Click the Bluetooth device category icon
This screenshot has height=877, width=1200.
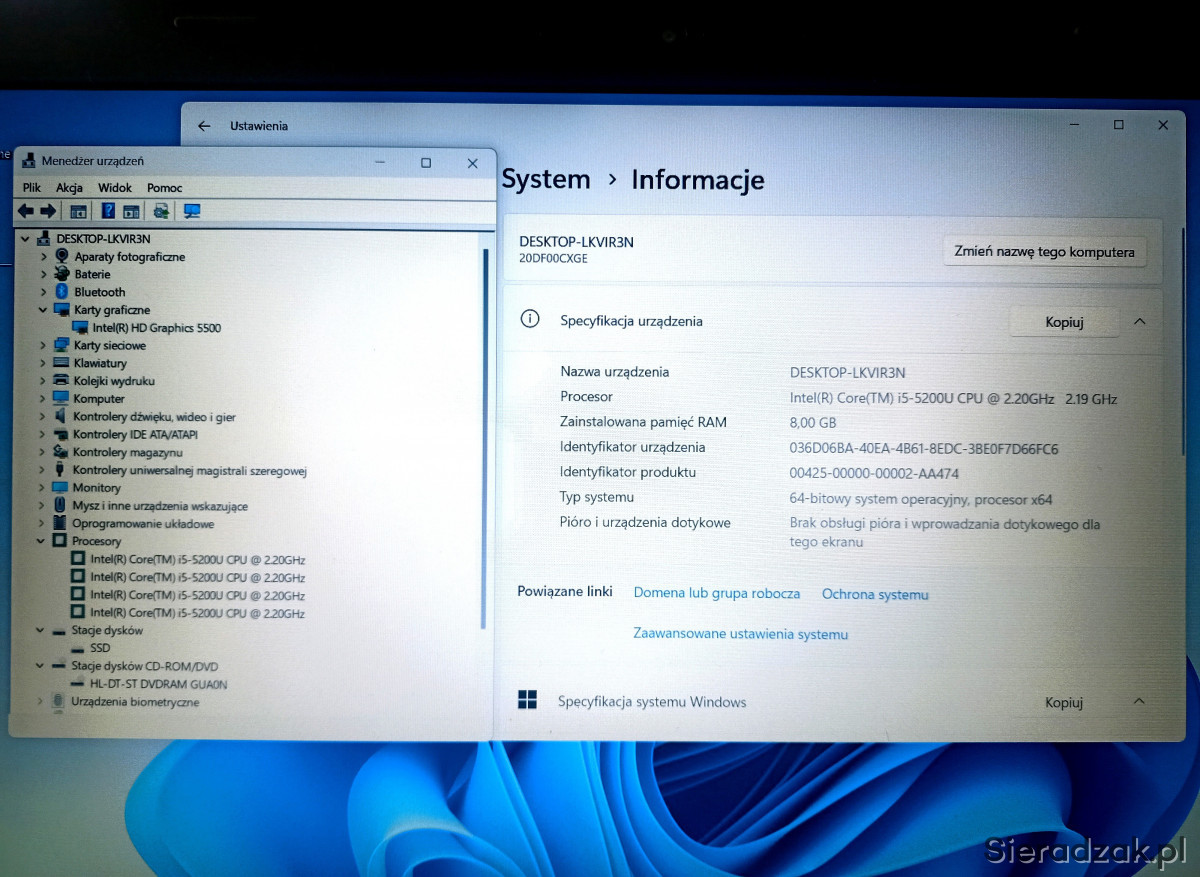click(x=62, y=292)
